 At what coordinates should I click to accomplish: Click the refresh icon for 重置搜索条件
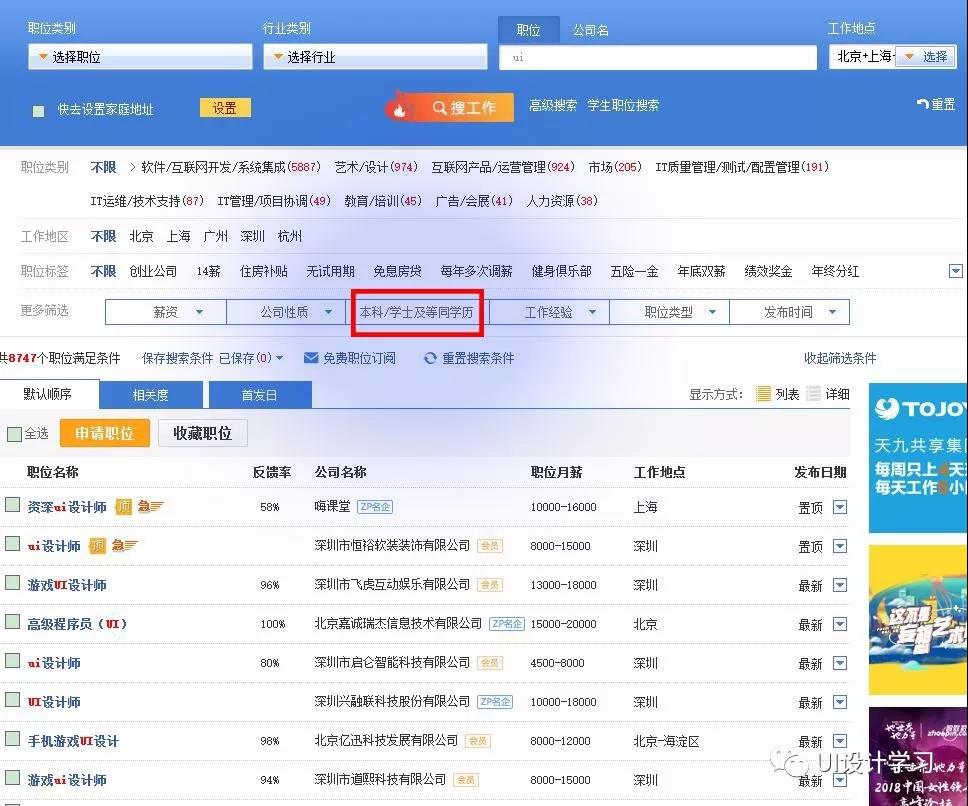[431, 358]
